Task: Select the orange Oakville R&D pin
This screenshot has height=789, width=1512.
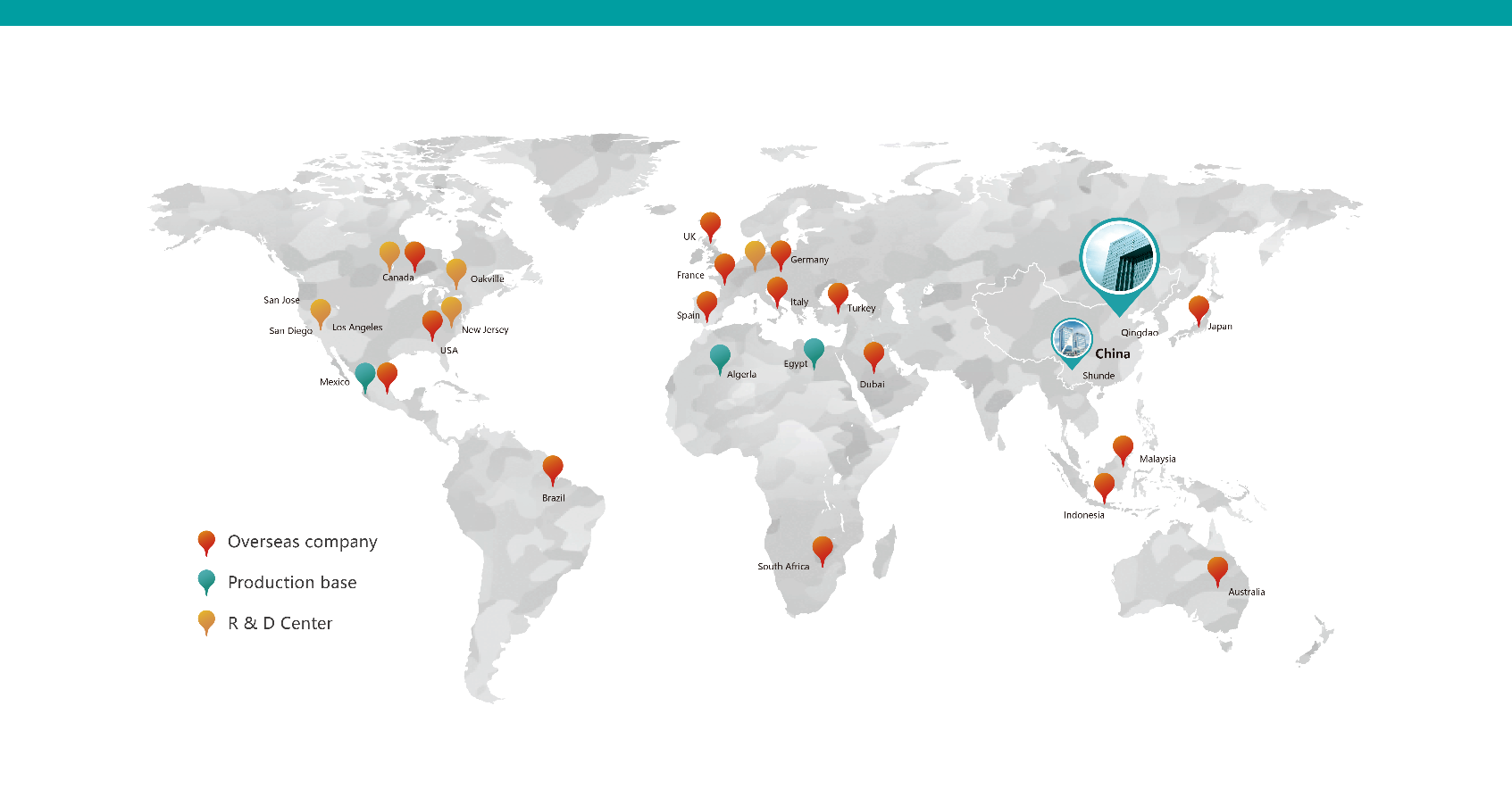Action: [x=455, y=270]
